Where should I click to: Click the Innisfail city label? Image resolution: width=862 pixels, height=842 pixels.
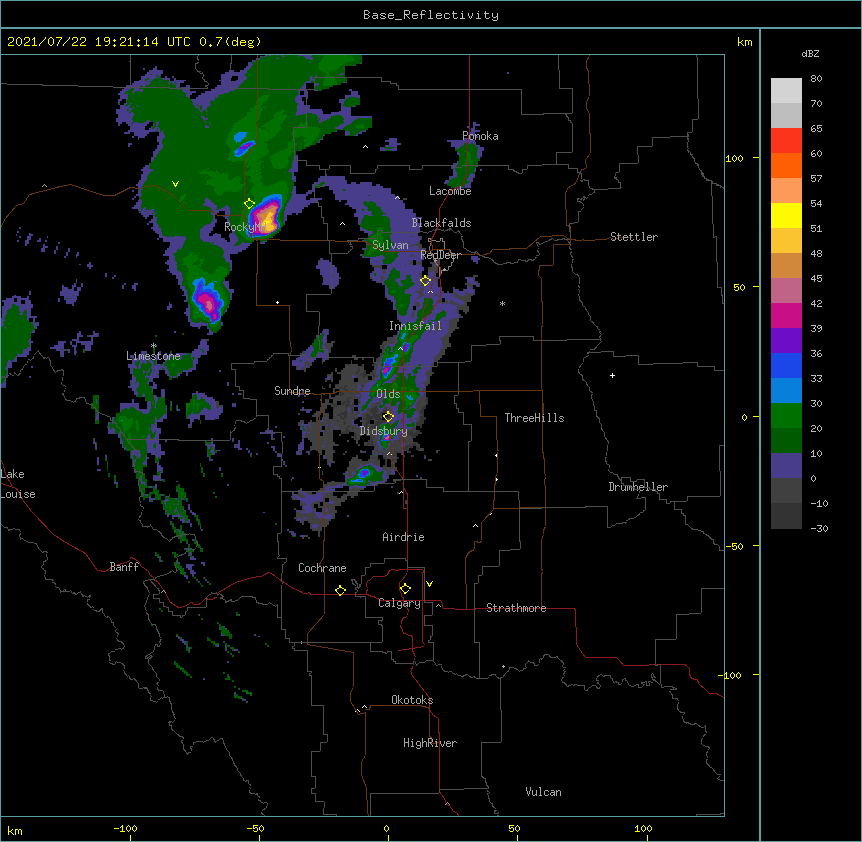pos(415,326)
